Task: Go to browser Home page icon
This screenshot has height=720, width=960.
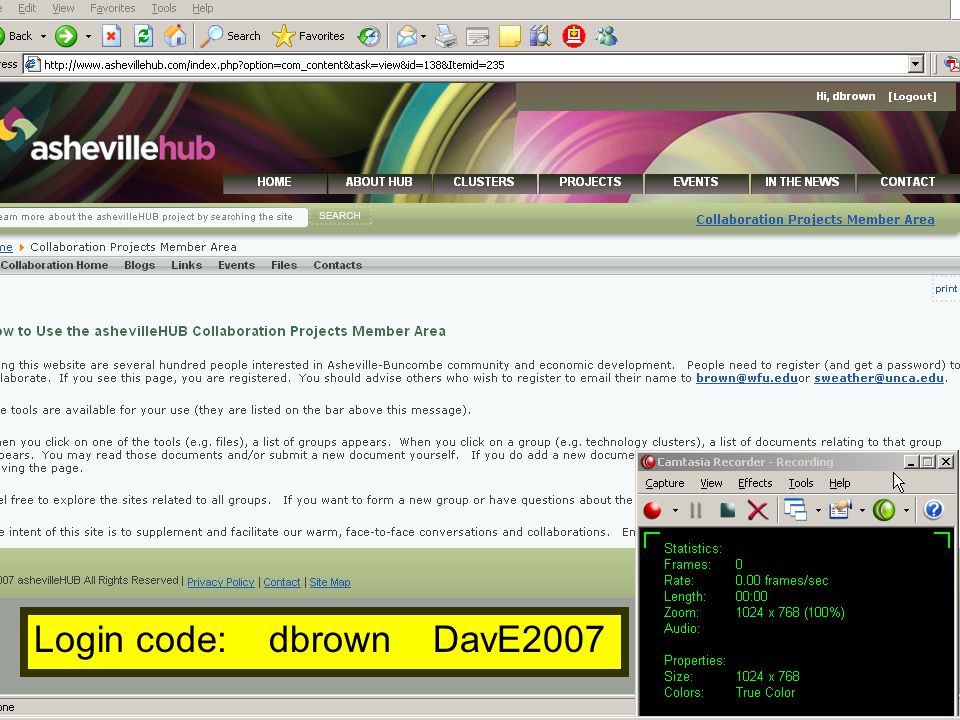Action: click(175, 36)
